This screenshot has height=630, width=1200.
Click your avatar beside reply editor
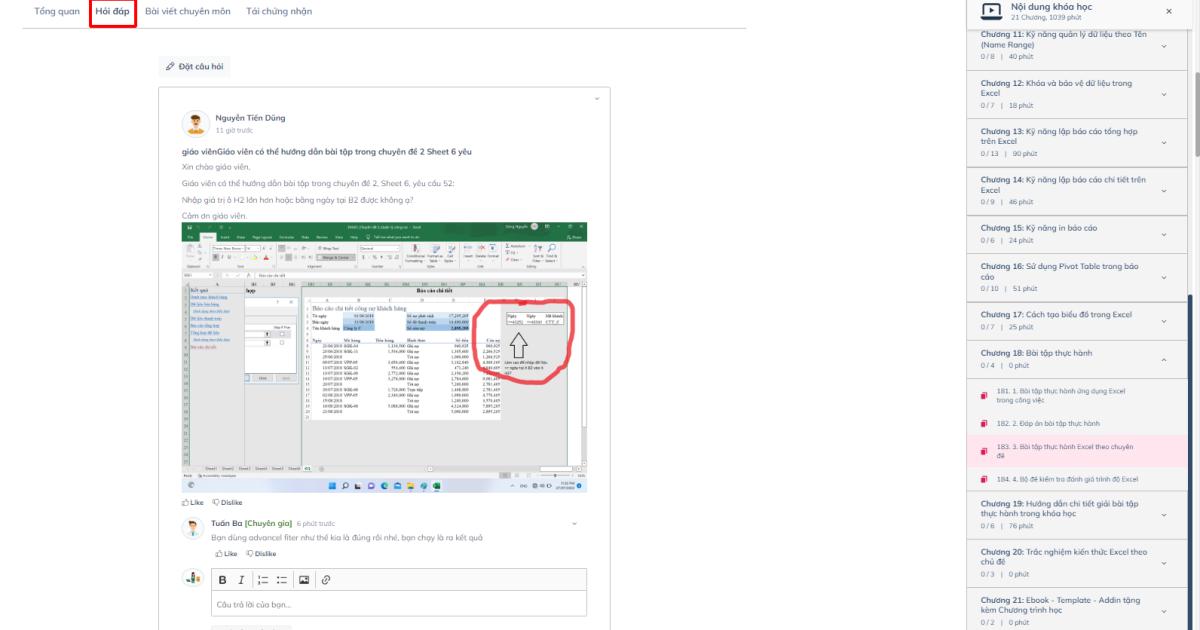tap(192, 577)
